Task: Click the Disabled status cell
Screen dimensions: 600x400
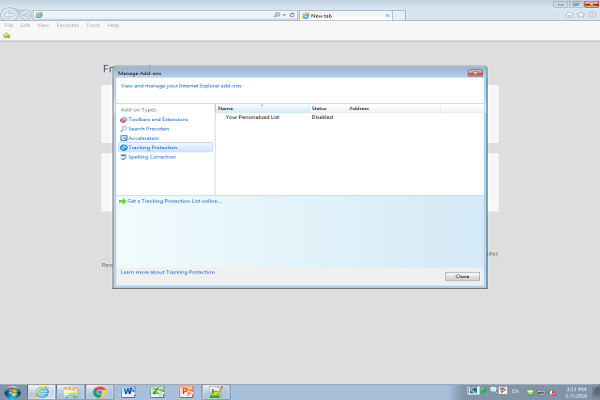Action: click(x=322, y=117)
